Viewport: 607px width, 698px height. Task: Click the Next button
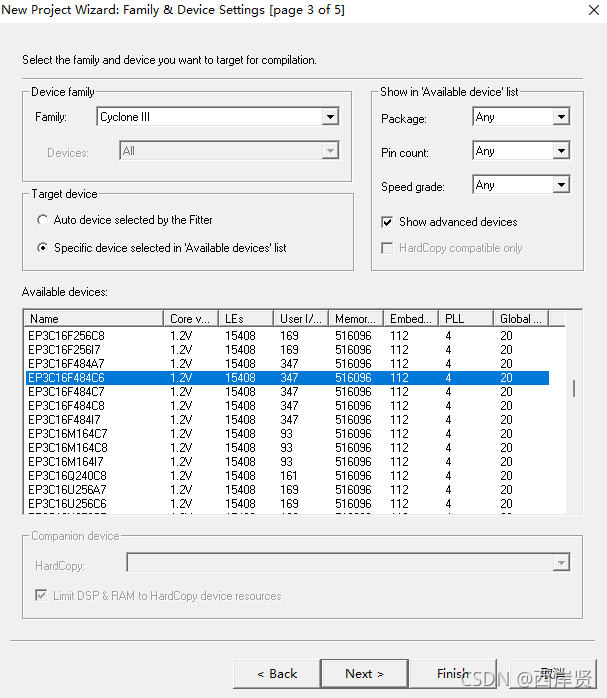tap(364, 674)
